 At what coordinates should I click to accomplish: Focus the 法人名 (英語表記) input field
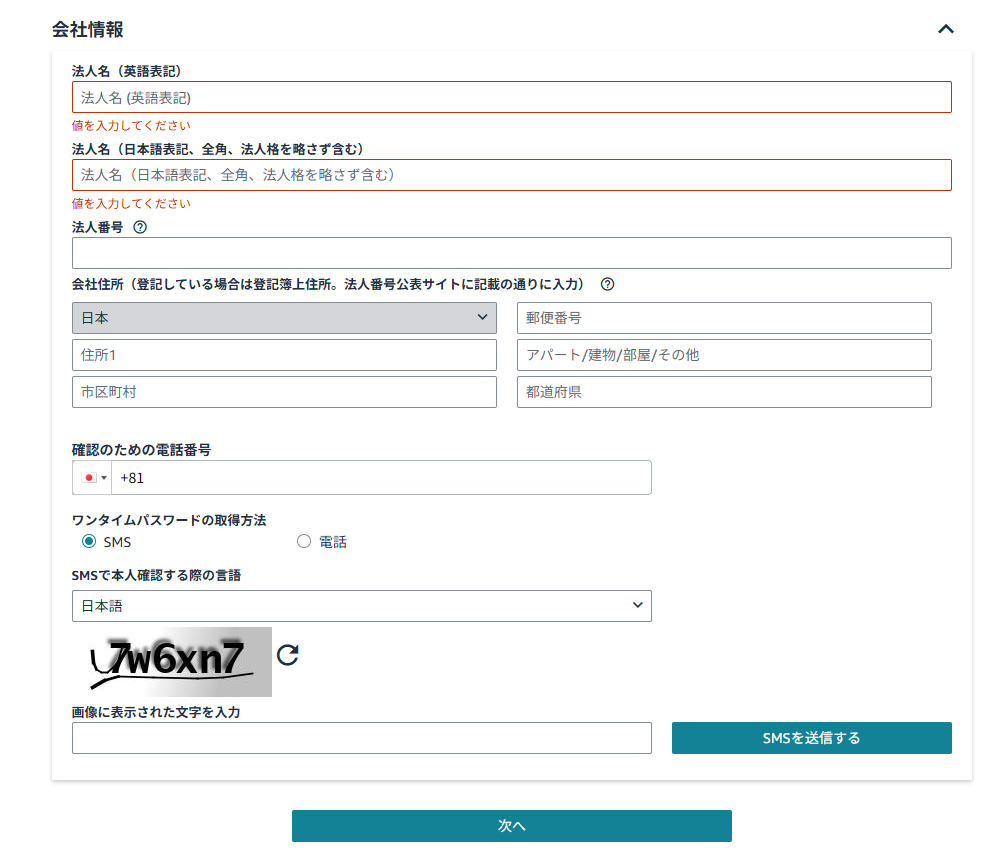(511, 97)
